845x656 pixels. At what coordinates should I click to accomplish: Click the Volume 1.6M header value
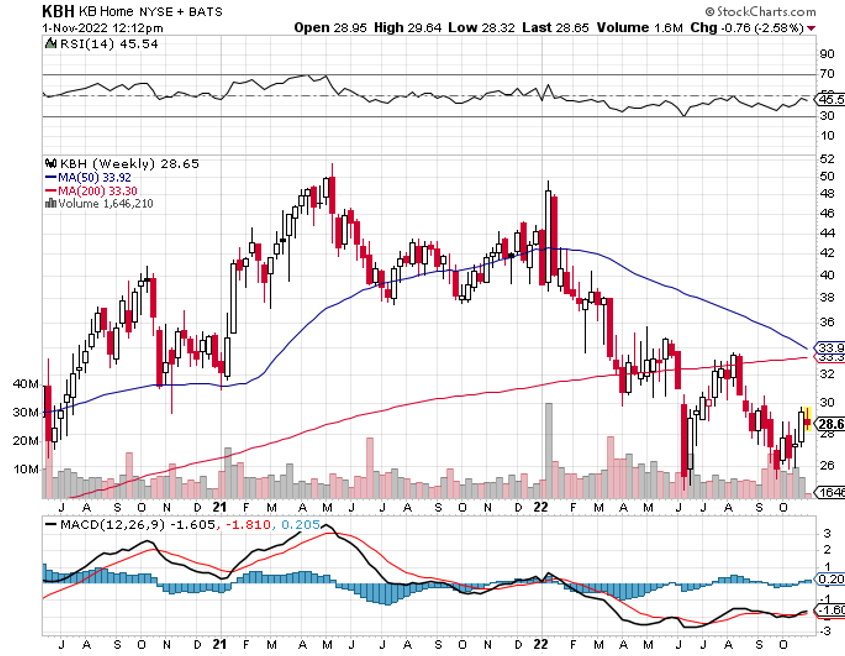pos(640,27)
